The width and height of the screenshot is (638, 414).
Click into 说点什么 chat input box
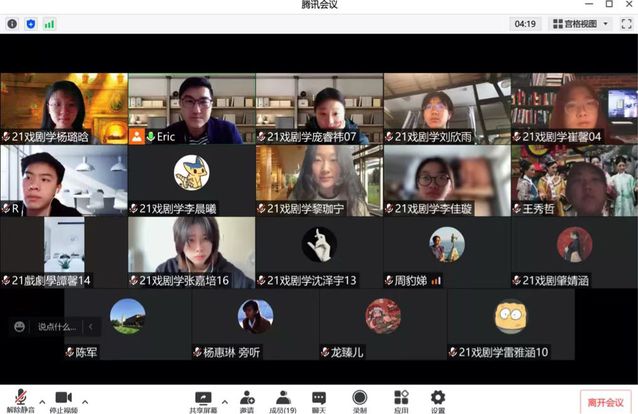point(57,326)
